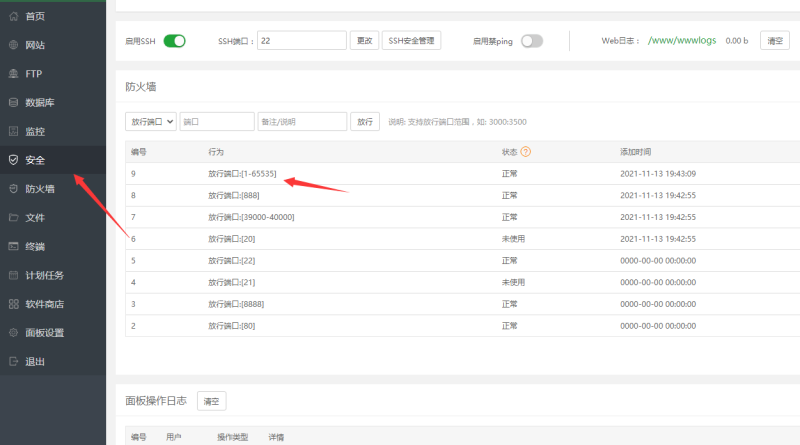Image resolution: width=800 pixels, height=445 pixels.
Task: Click the FTP sidebar icon
Action: point(13,74)
